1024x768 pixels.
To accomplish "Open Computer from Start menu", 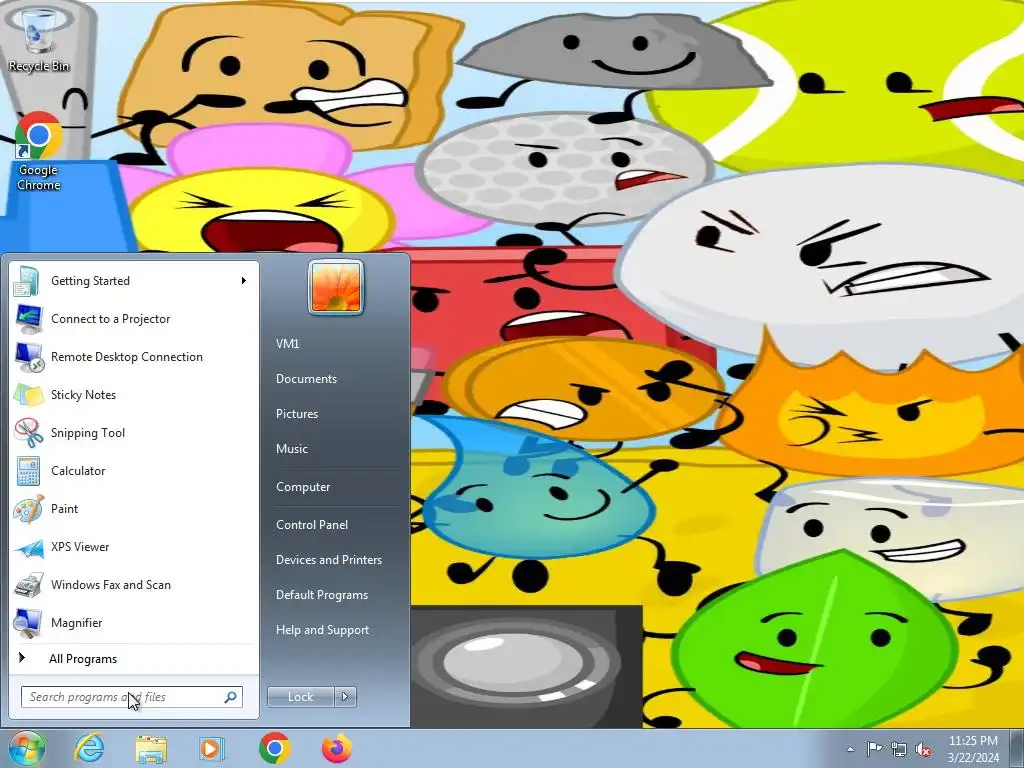I will 303,487.
